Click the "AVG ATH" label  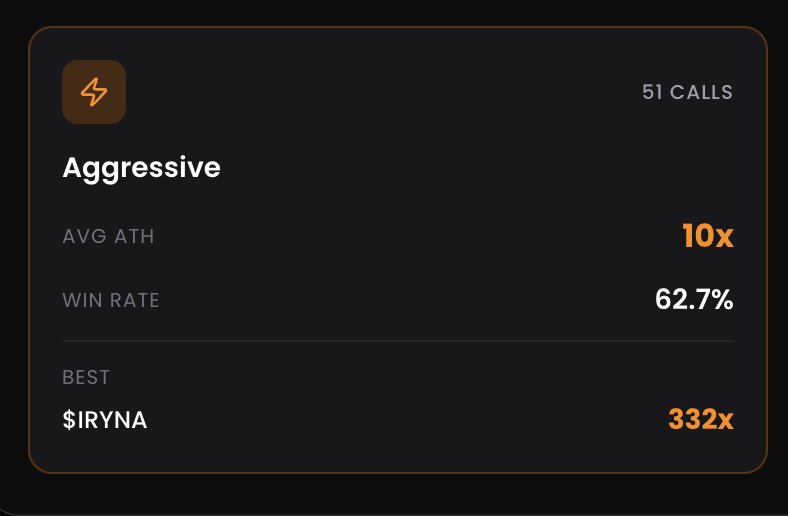point(108,237)
